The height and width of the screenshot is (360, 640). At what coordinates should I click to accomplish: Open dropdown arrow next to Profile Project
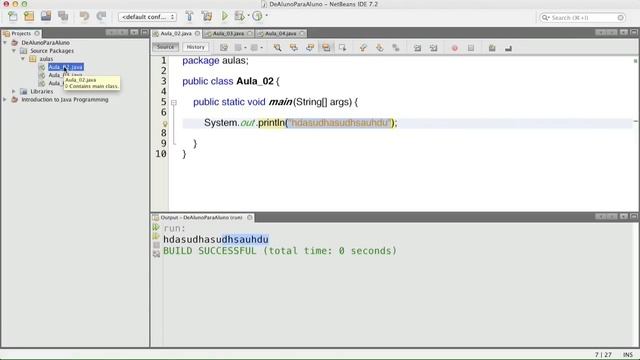click(267, 16)
